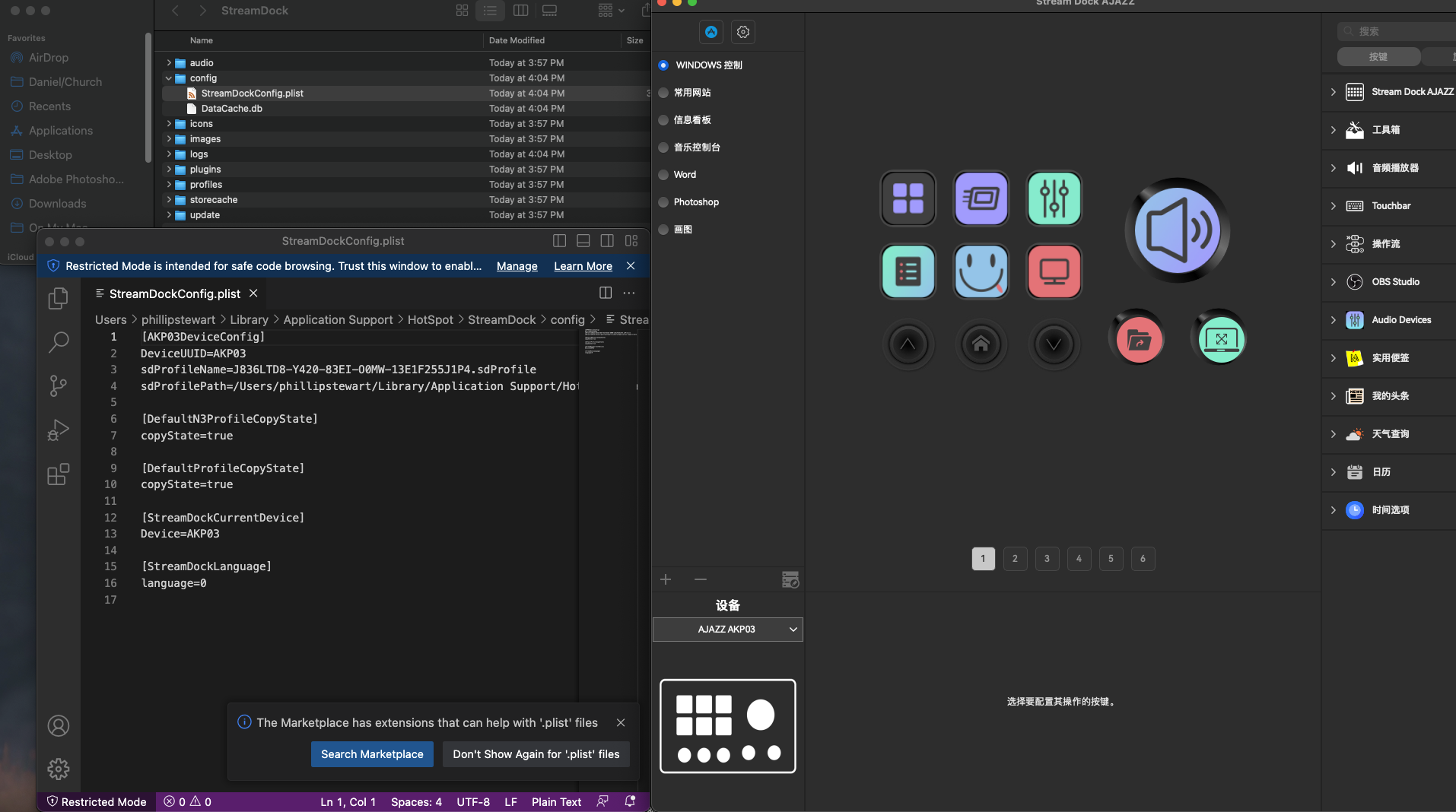The height and width of the screenshot is (812, 1456).
Task: Select the red folder share key
Action: pos(1139,339)
